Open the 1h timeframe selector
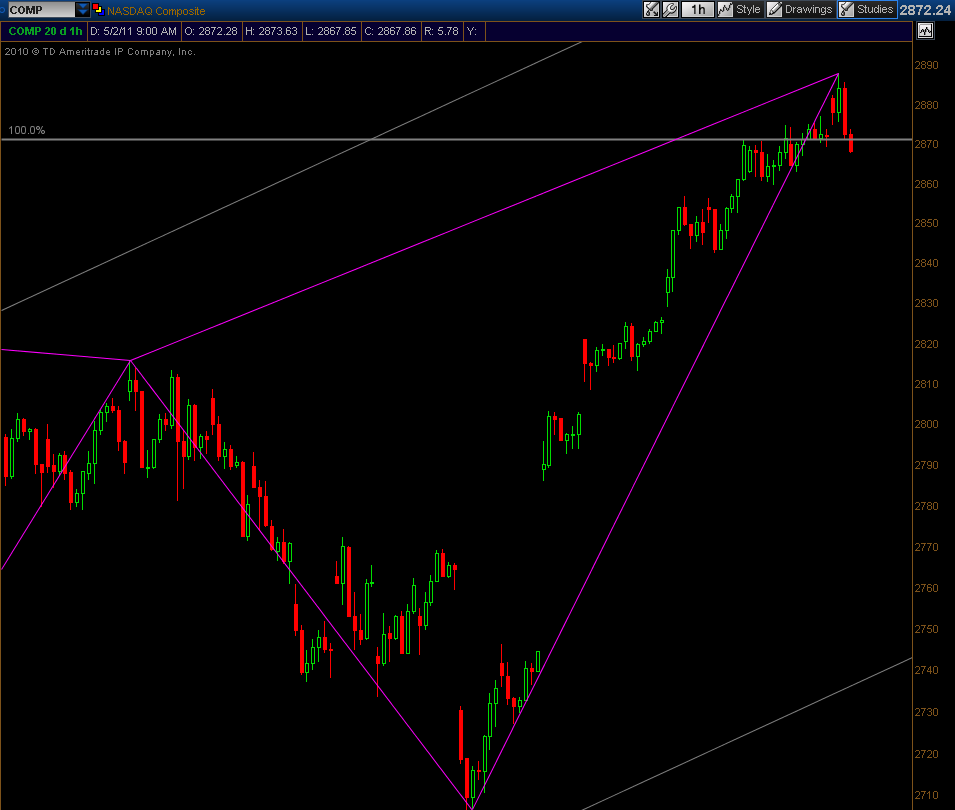 [x=697, y=10]
